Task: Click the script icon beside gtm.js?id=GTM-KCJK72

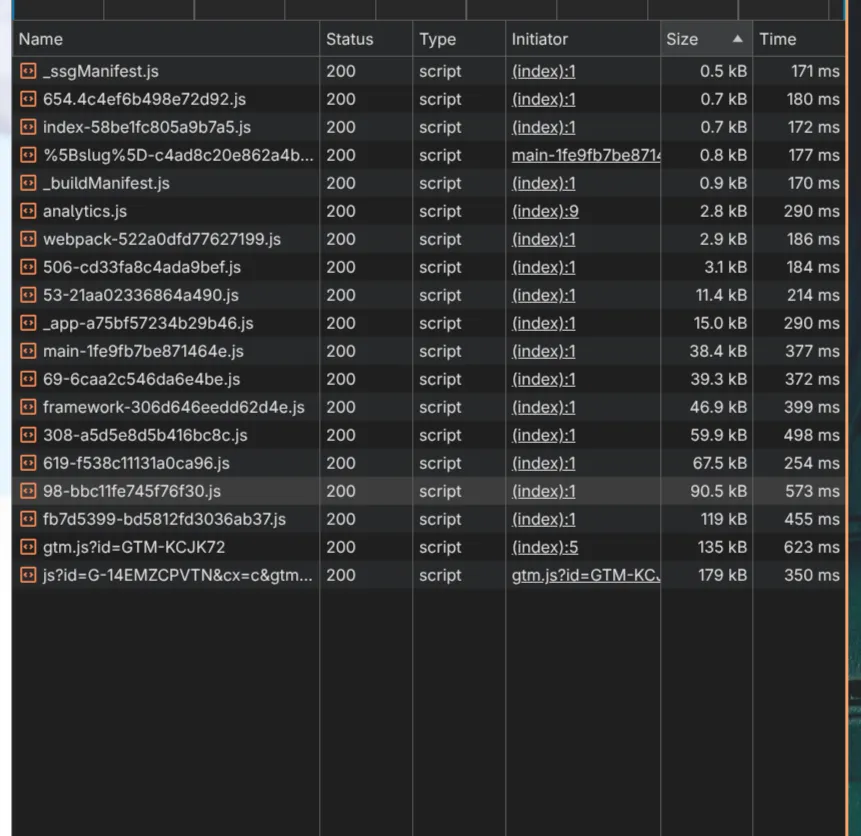Action: 28,547
